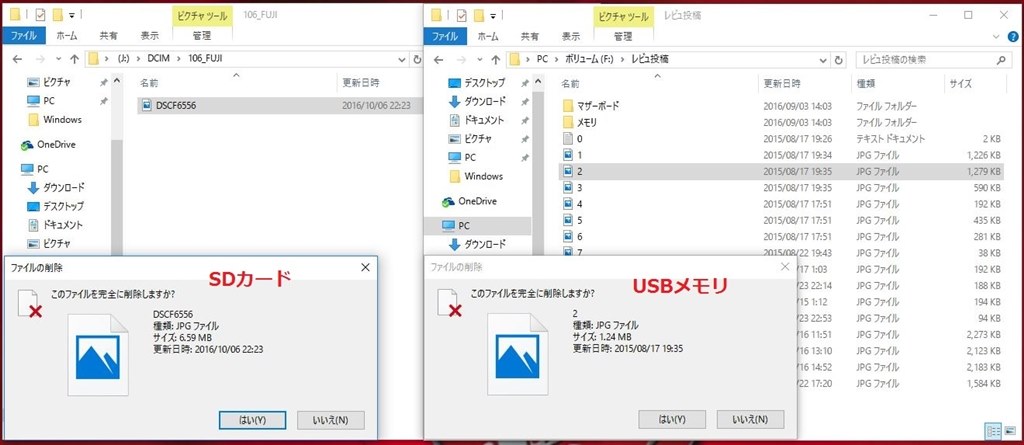Viewport: 1024px width, 445px height.
Task: Open address history dropdown in left window
Action: (x=403, y=59)
